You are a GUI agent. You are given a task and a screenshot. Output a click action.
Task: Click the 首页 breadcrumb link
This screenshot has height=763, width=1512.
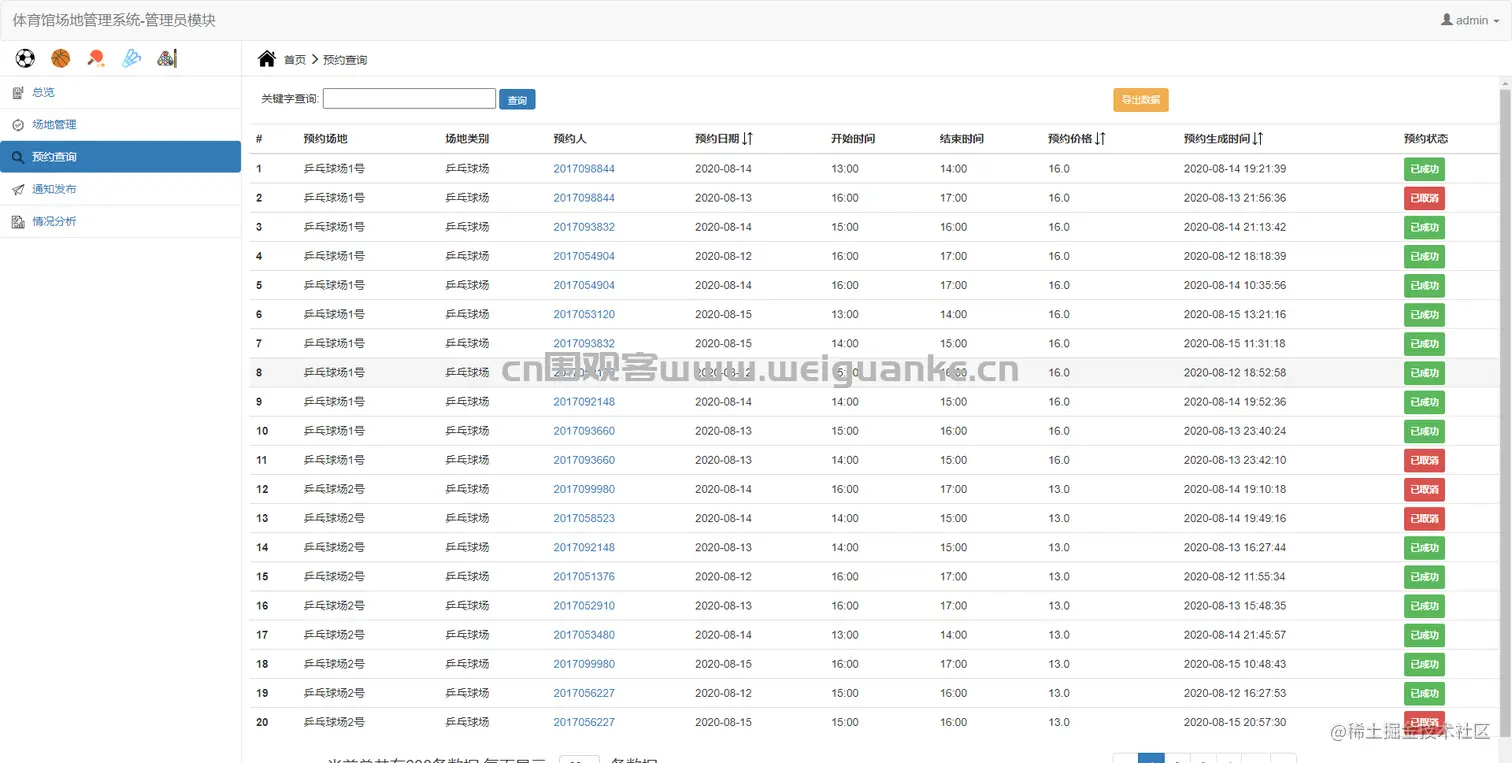(295, 60)
